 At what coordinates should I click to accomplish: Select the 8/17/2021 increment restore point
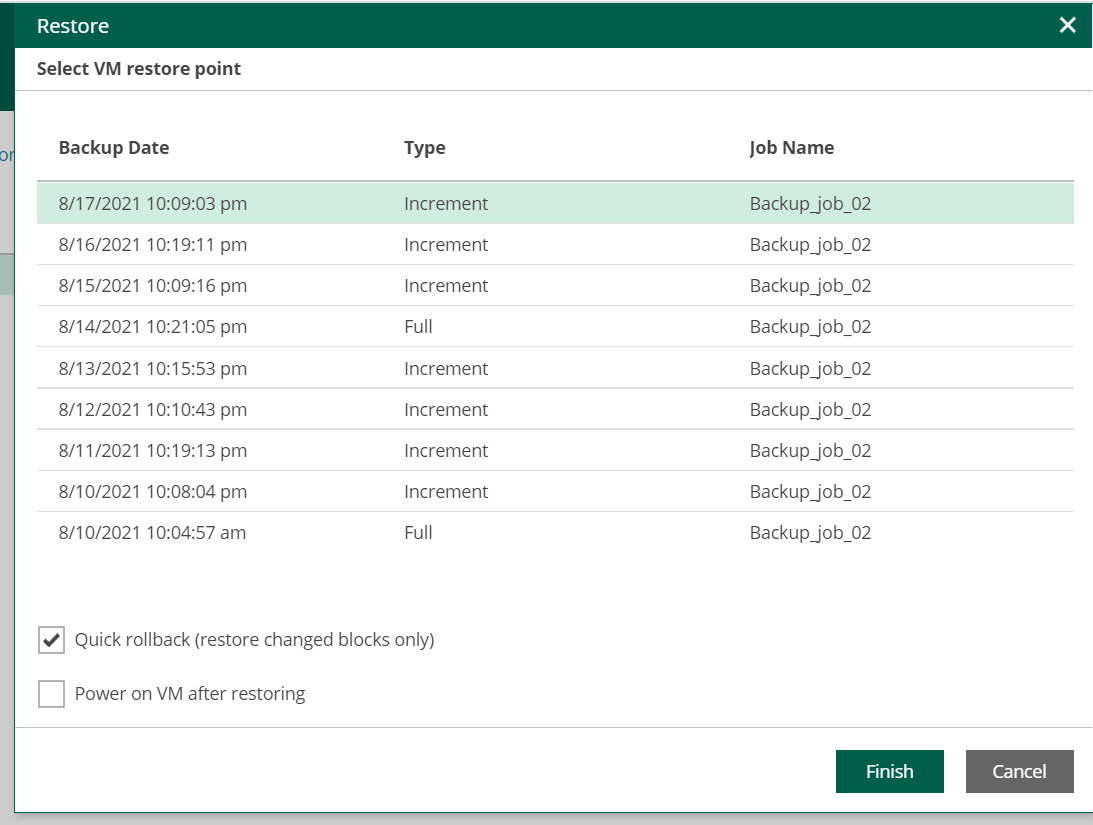(400, 203)
